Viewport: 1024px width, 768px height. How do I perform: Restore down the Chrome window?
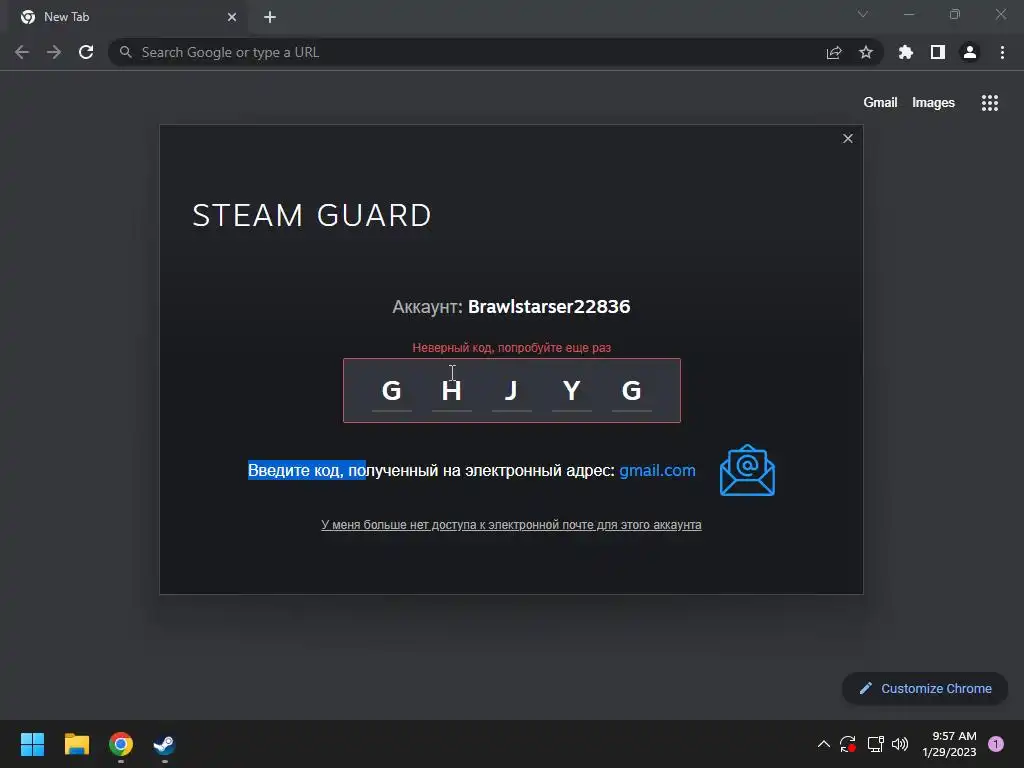pyautogui.click(x=955, y=14)
